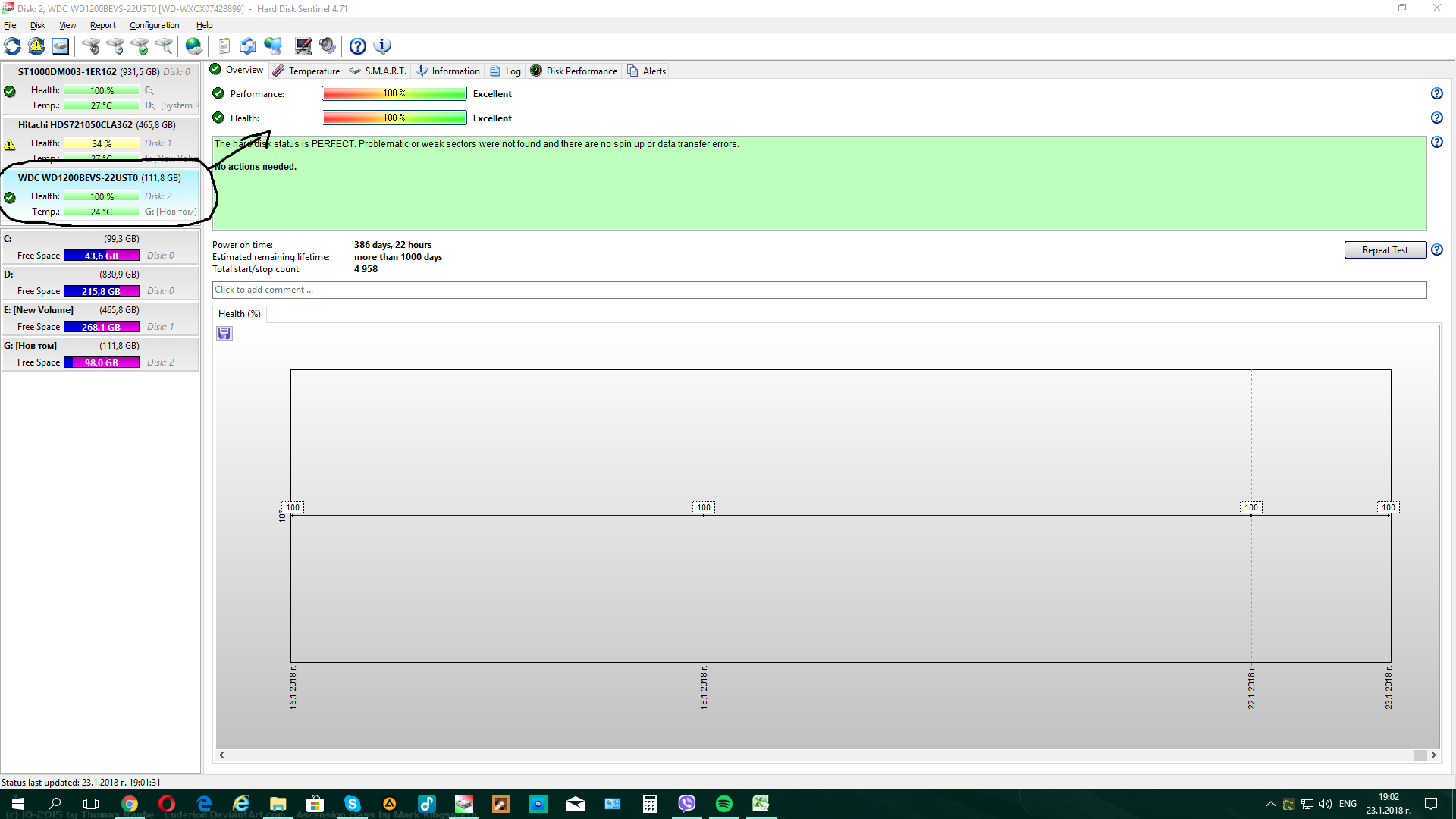Open the Windows Start menu
This screenshot has height=819, width=1456.
tap(18, 804)
